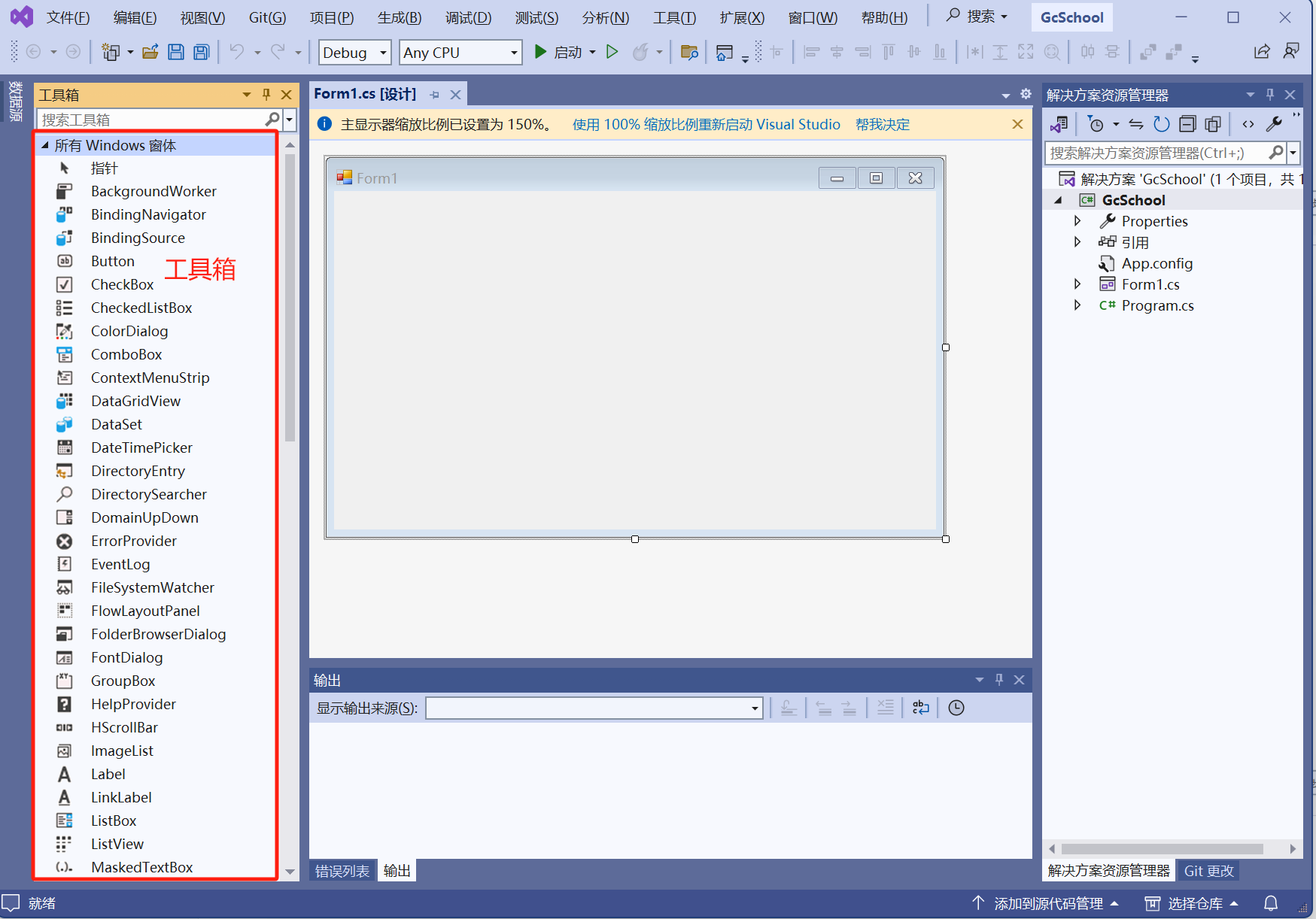1316x919 pixels.
Task: Toggle pin on the Output panel
Action: point(998,680)
